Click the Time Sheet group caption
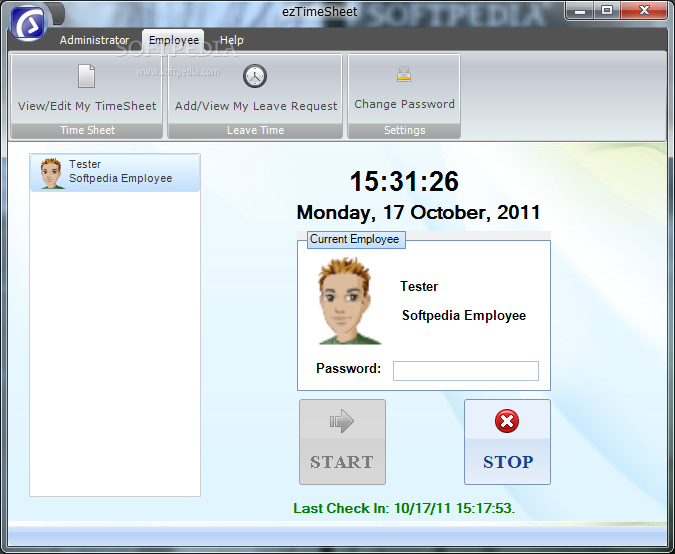 click(87, 130)
